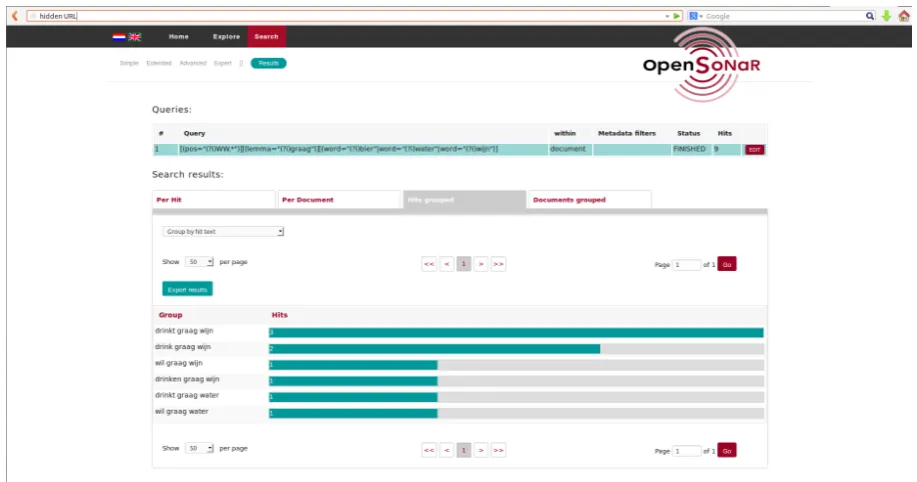Click the top Page number input field
The width and height of the screenshot is (917, 482).
pyautogui.click(x=686, y=265)
